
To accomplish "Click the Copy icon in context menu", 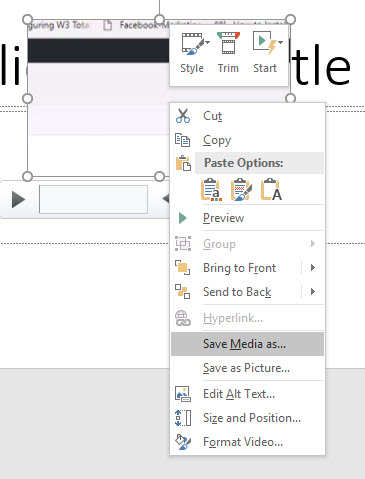I will 183,140.
